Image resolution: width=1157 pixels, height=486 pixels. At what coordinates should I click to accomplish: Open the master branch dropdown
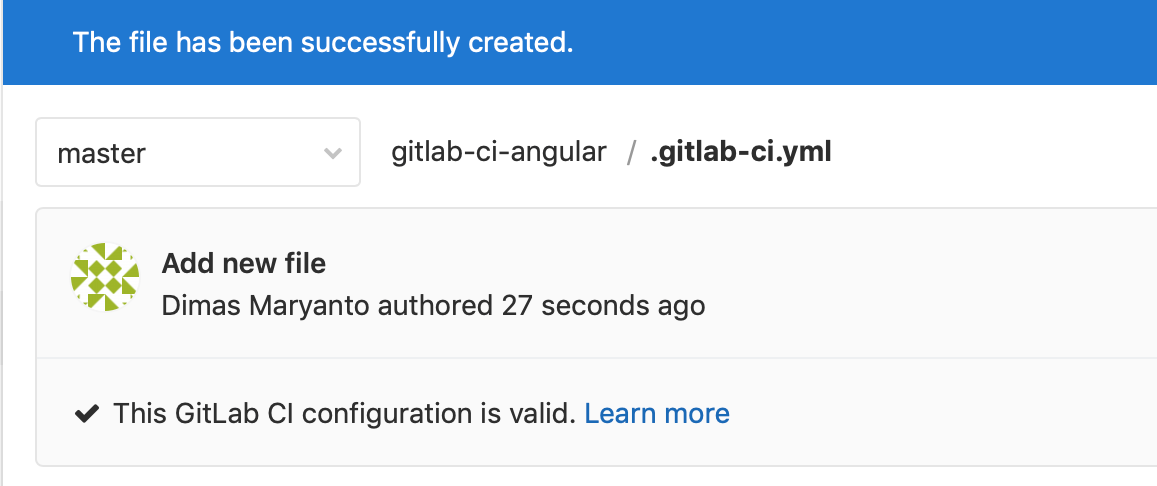[x=197, y=153]
